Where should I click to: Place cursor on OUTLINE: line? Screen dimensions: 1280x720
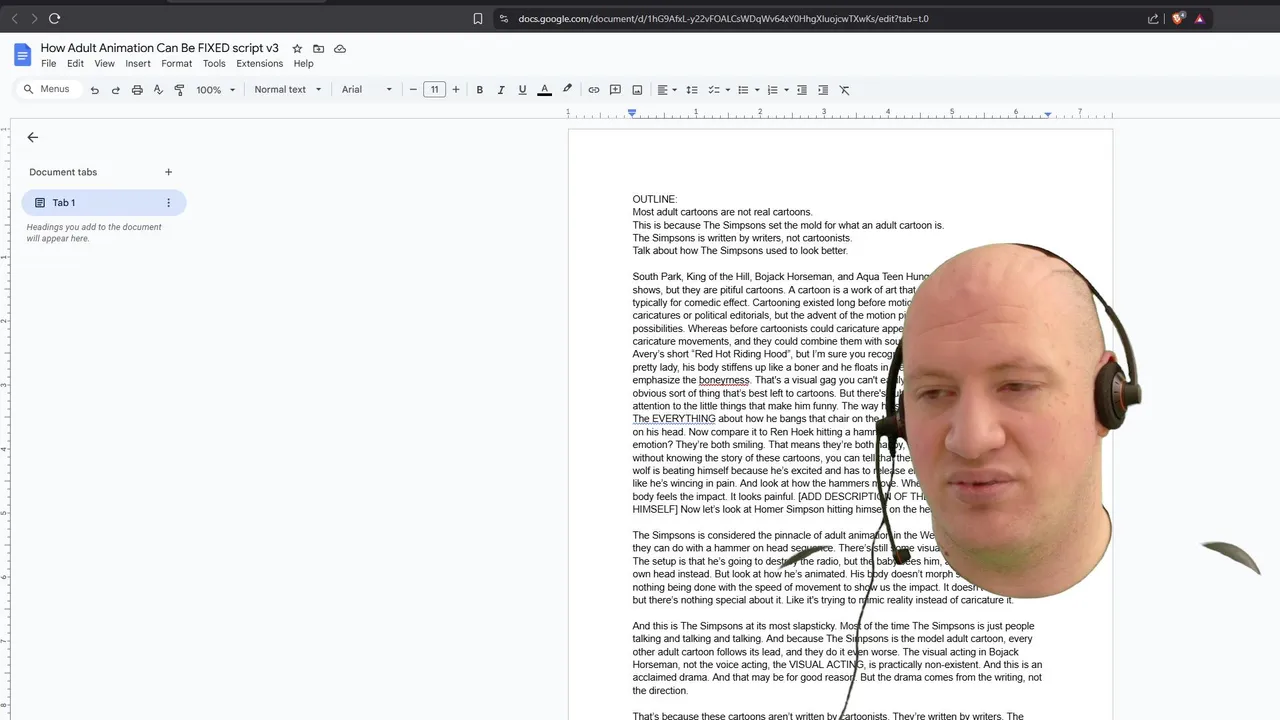click(x=655, y=199)
